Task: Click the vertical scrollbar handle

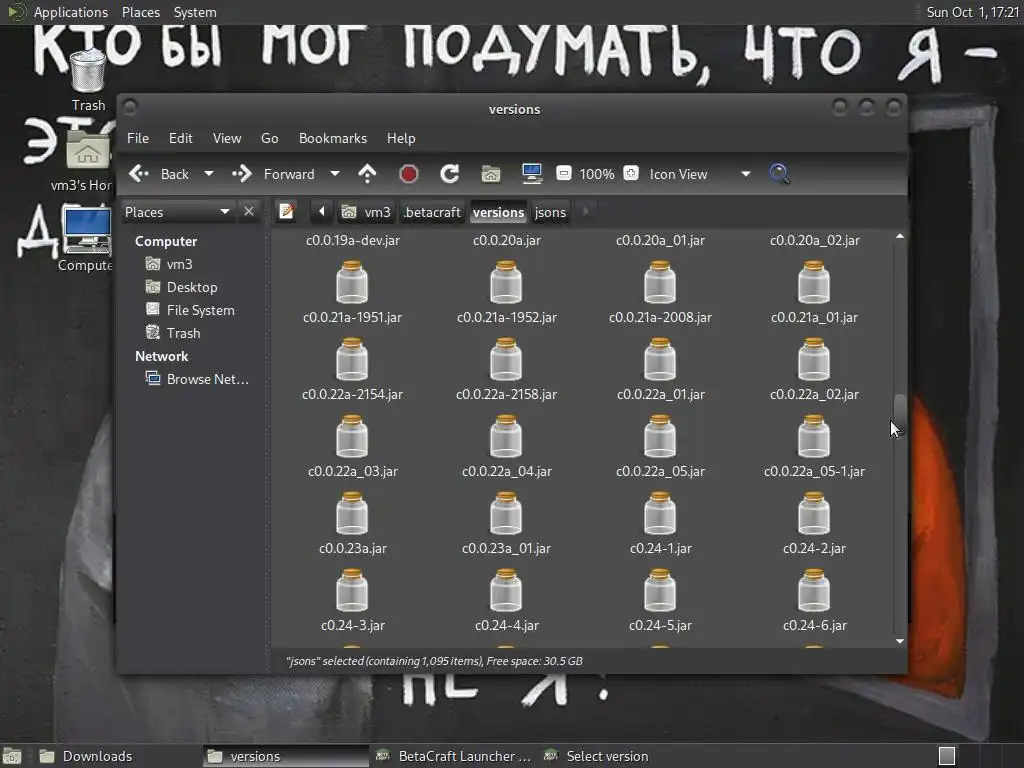Action: [900, 413]
